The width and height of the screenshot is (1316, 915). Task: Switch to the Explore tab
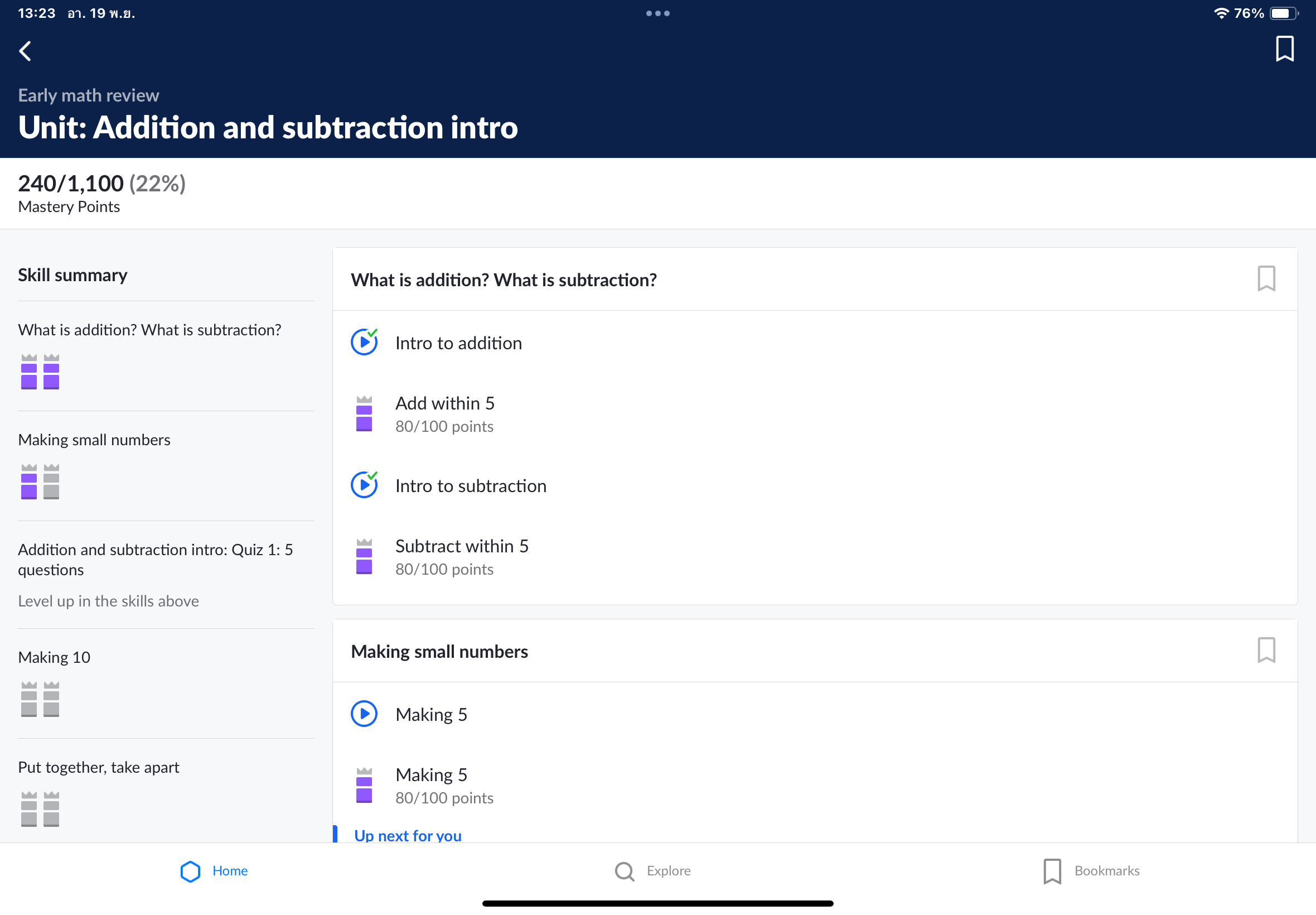click(x=652, y=871)
